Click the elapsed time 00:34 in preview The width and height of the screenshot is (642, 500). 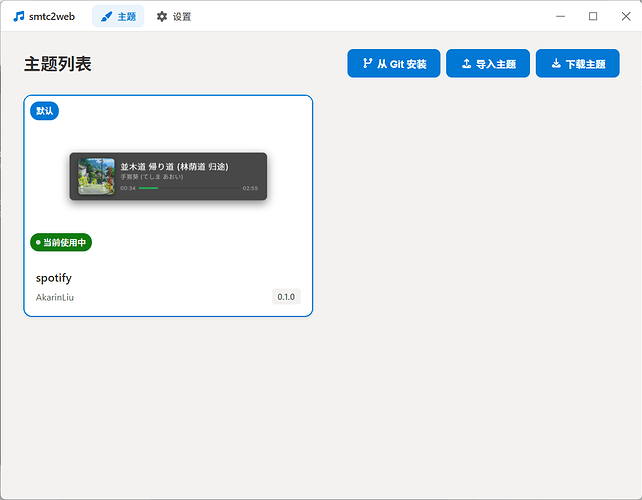(x=128, y=188)
